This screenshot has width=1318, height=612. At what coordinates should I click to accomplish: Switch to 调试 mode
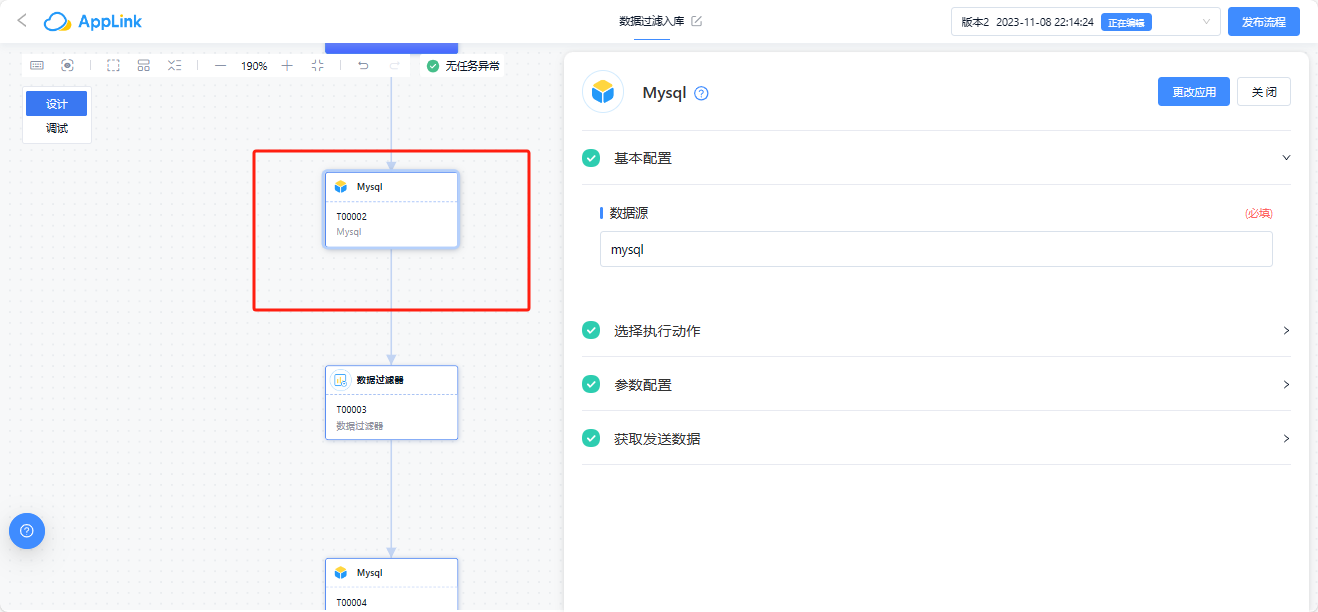click(x=57, y=129)
